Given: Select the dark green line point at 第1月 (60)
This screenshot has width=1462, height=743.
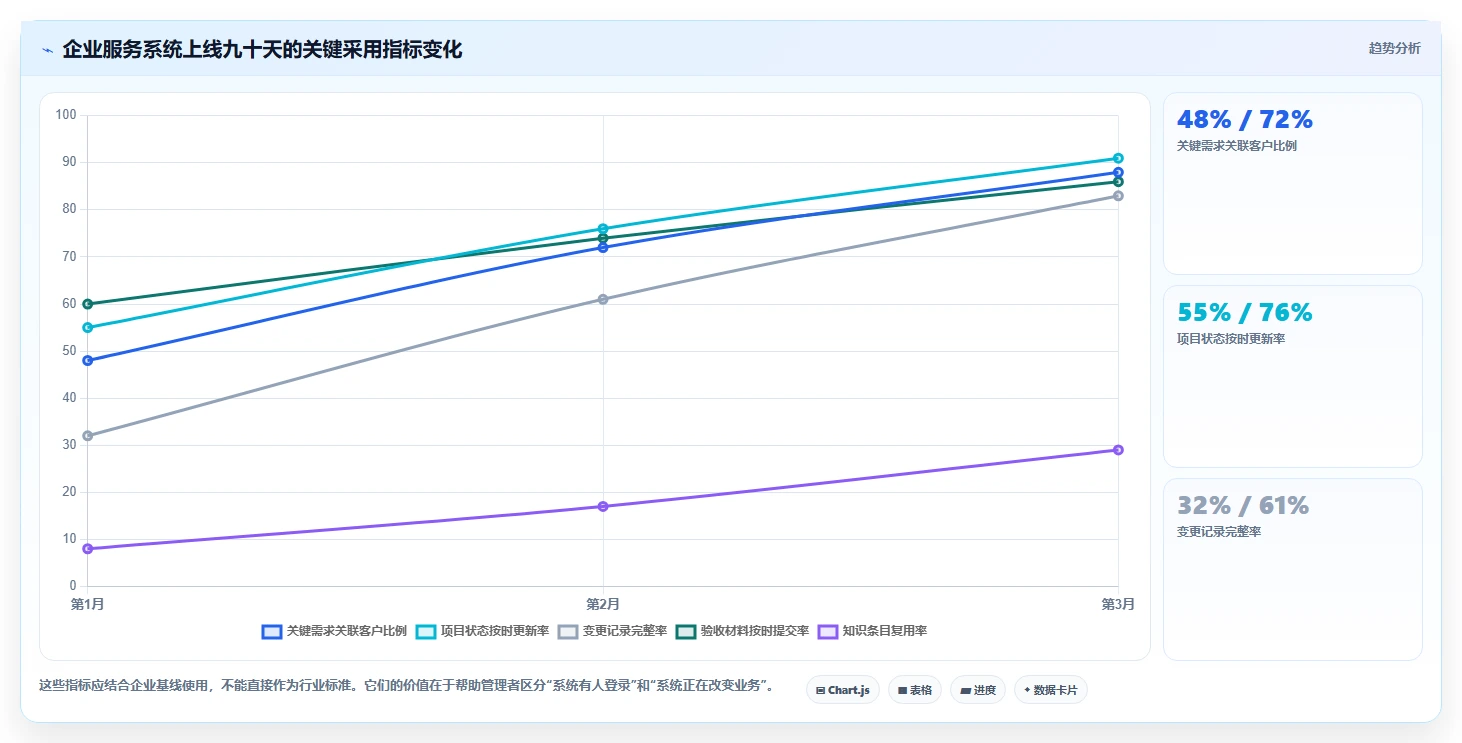Looking at the screenshot, I should [x=88, y=303].
